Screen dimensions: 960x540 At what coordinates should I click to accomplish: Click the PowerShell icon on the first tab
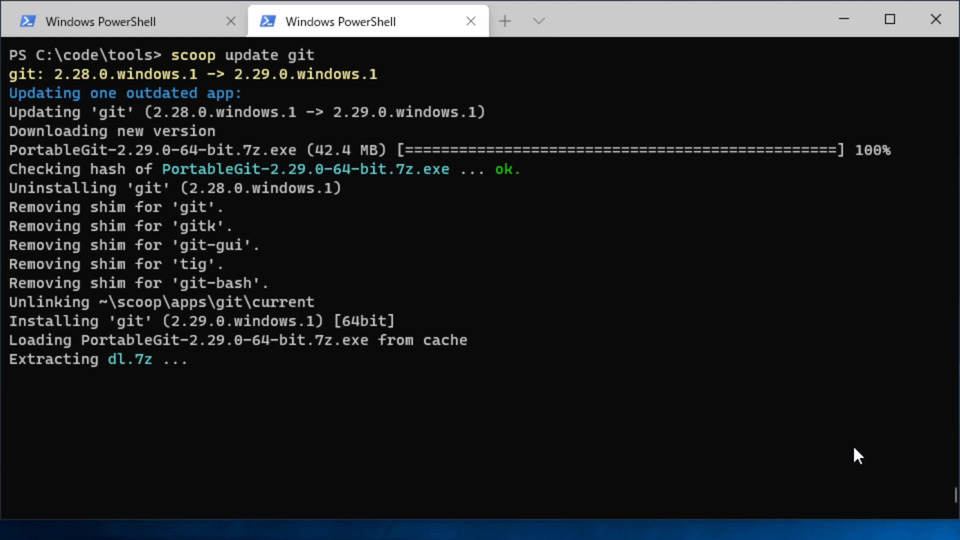click(x=28, y=21)
